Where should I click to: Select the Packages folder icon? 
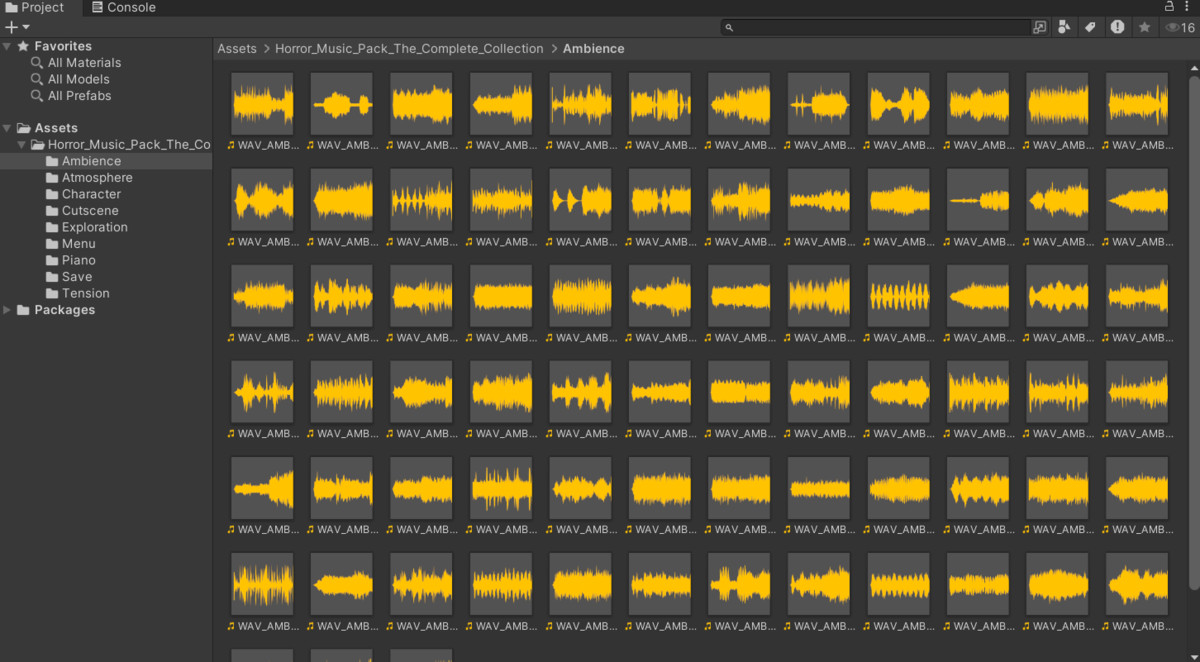pos(23,310)
